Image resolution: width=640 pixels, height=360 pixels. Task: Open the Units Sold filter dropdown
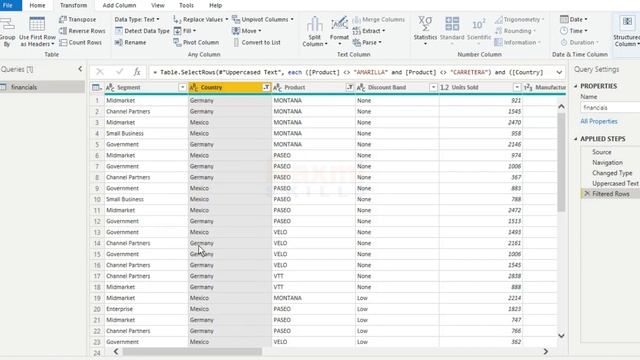(517, 87)
